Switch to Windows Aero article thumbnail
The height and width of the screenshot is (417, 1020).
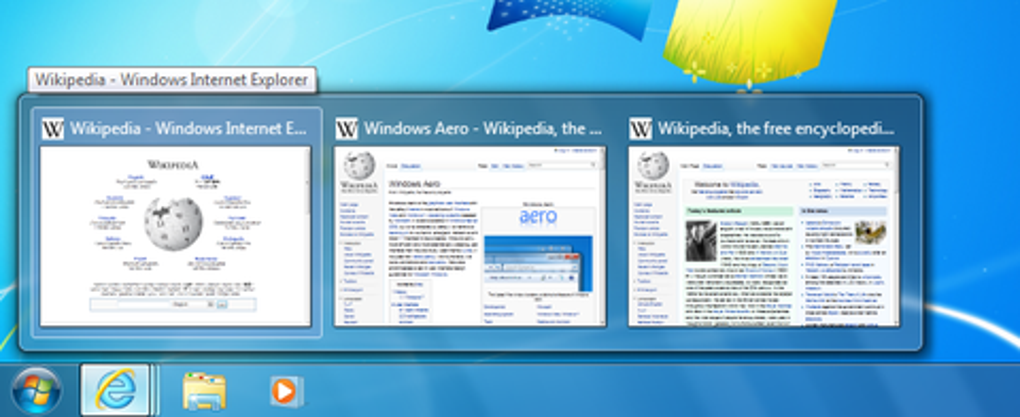click(470, 236)
